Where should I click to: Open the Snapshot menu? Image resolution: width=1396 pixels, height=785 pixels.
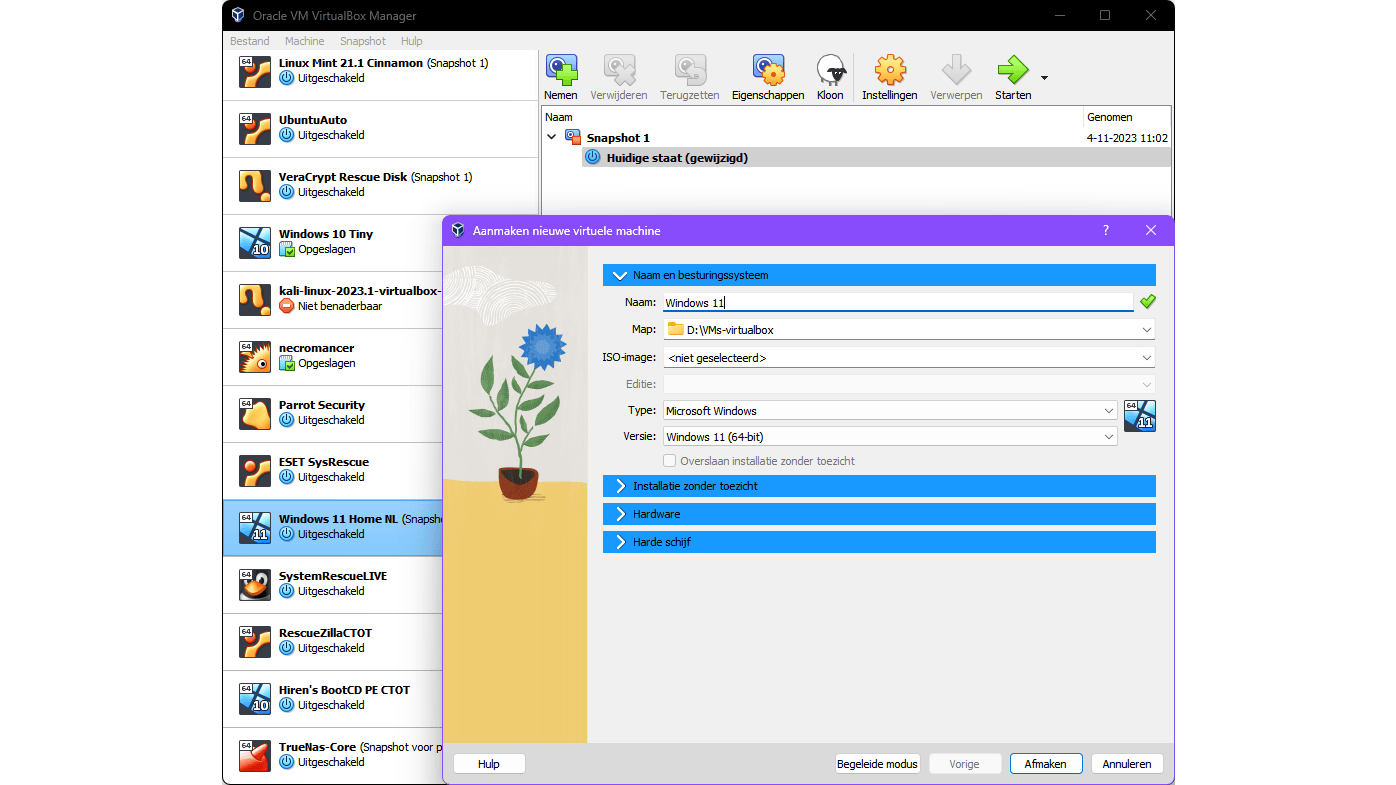tap(362, 41)
